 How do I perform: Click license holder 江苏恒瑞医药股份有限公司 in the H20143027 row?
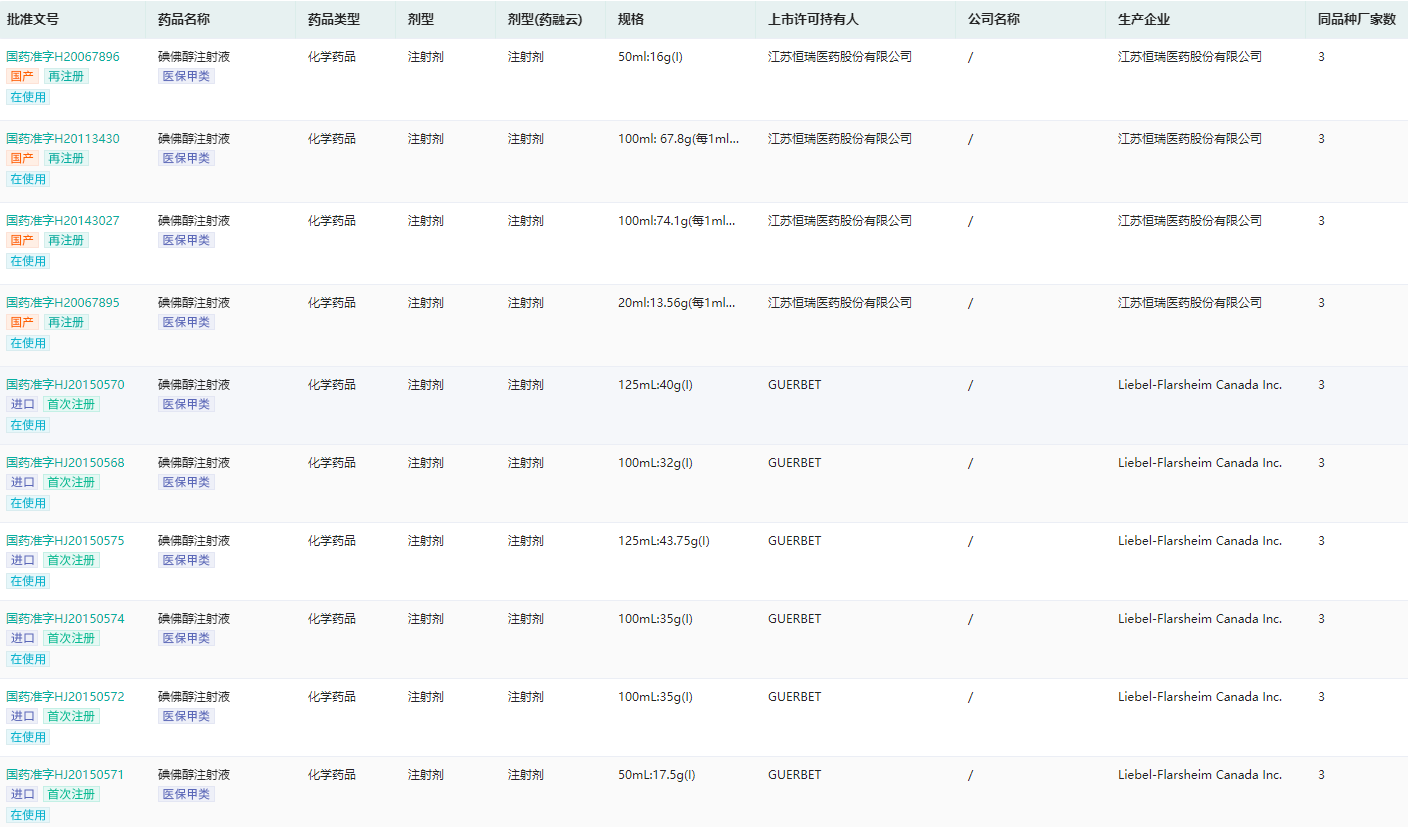pyautogui.click(x=840, y=221)
